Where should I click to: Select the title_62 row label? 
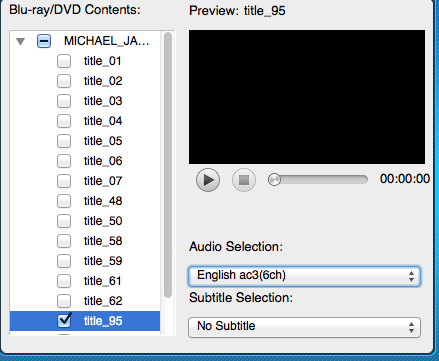click(103, 301)
